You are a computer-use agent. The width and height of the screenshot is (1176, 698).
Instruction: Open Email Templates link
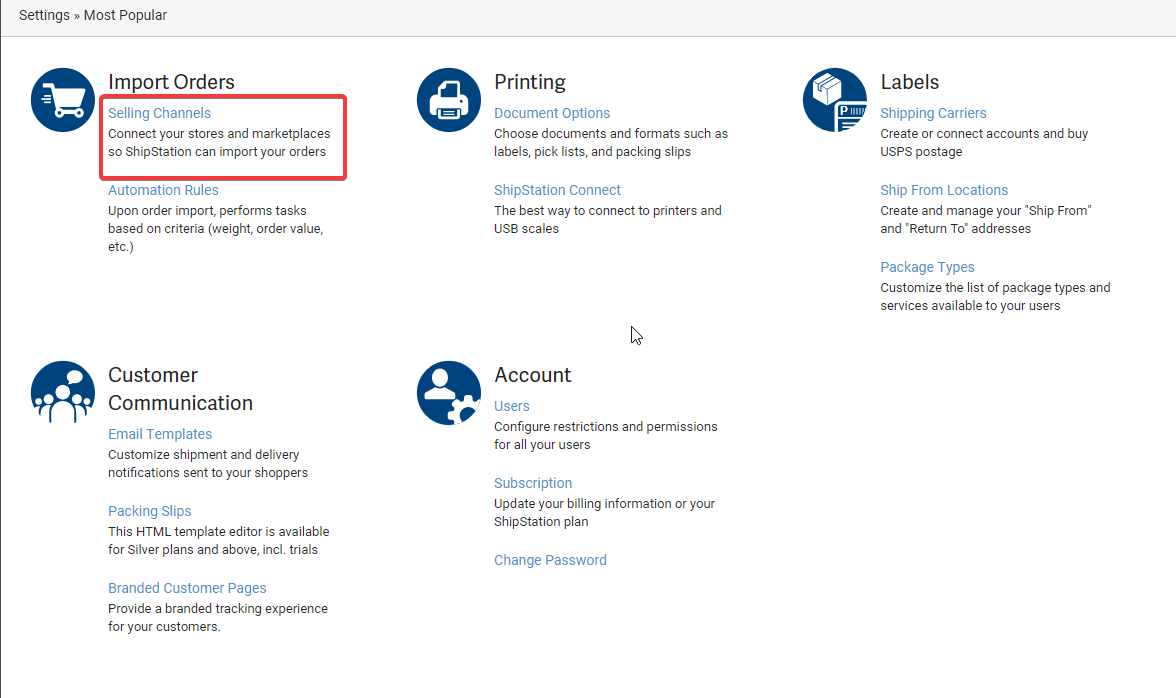pyautogui.click(x=160, y=434)
